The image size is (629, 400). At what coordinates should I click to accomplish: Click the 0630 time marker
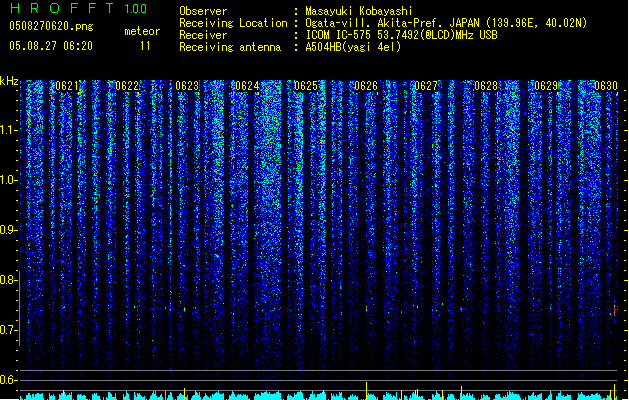point(606,86)
